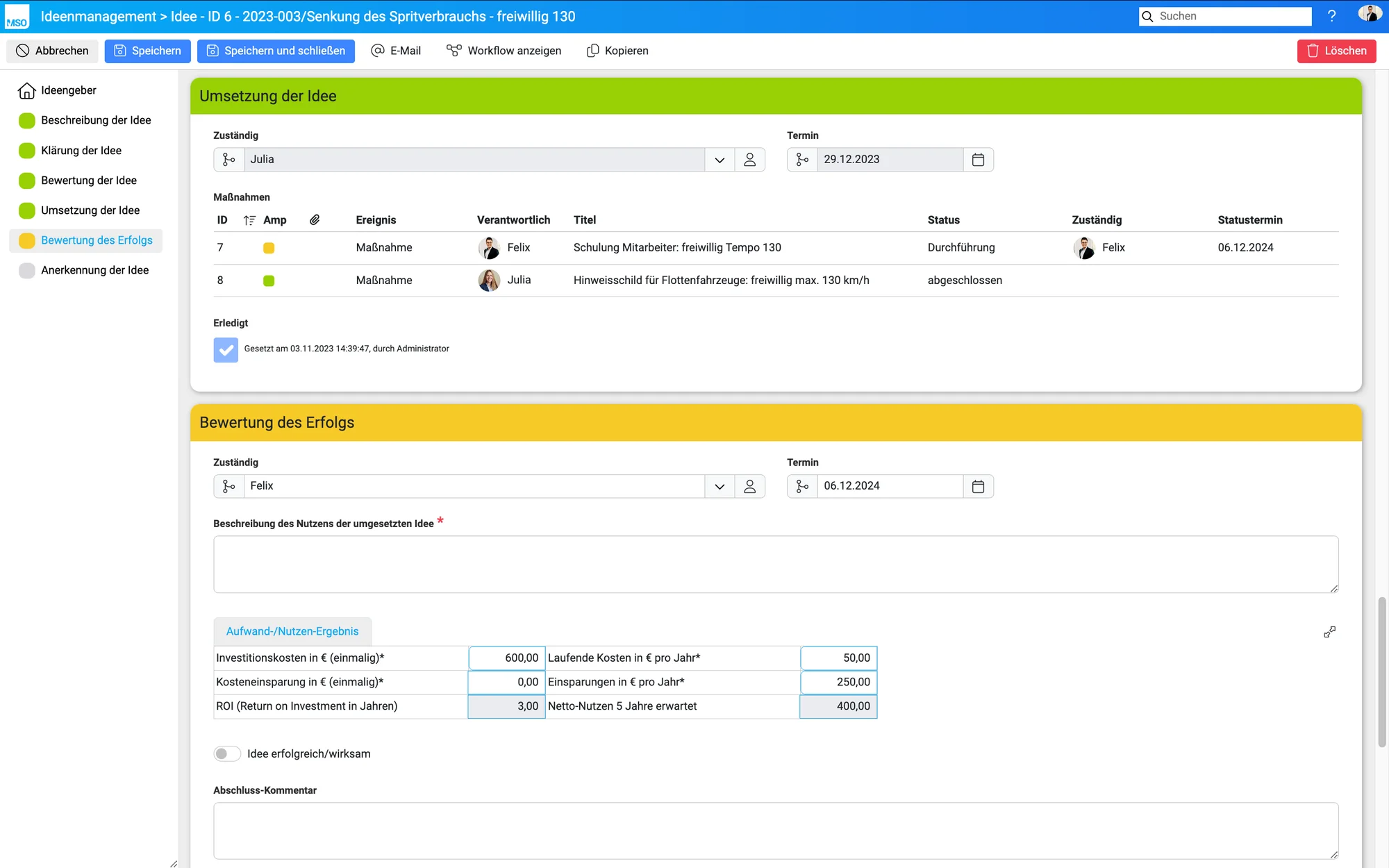This screenshot has height=868, width=1389.
Task: Click the attachment paperclip column header
Action: pos(315,219)
